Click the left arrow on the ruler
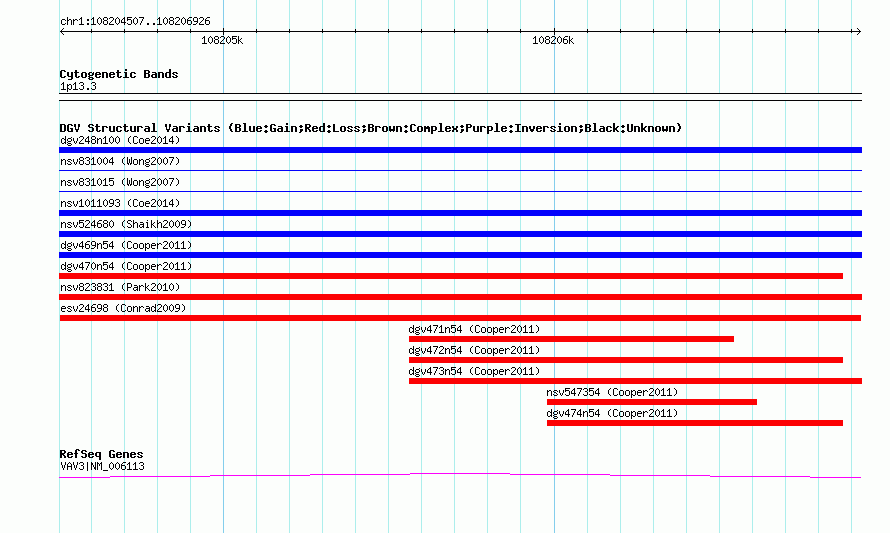This screenshot has width=890, height=533. point(62,31)
